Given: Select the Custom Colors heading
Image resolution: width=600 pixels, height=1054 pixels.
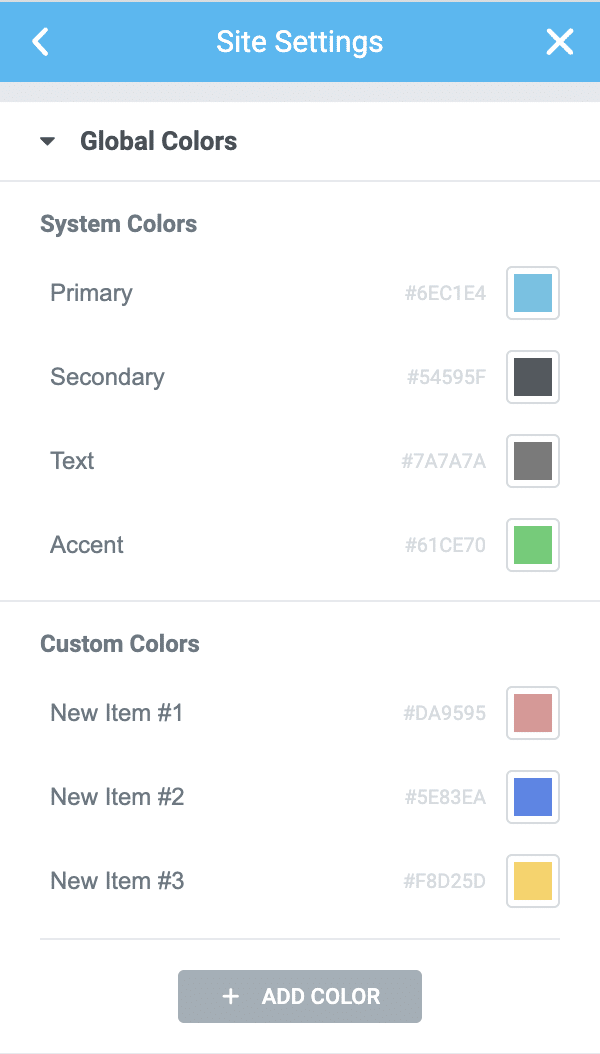Looking at the screenshot, I should click(x=119, y=644).
